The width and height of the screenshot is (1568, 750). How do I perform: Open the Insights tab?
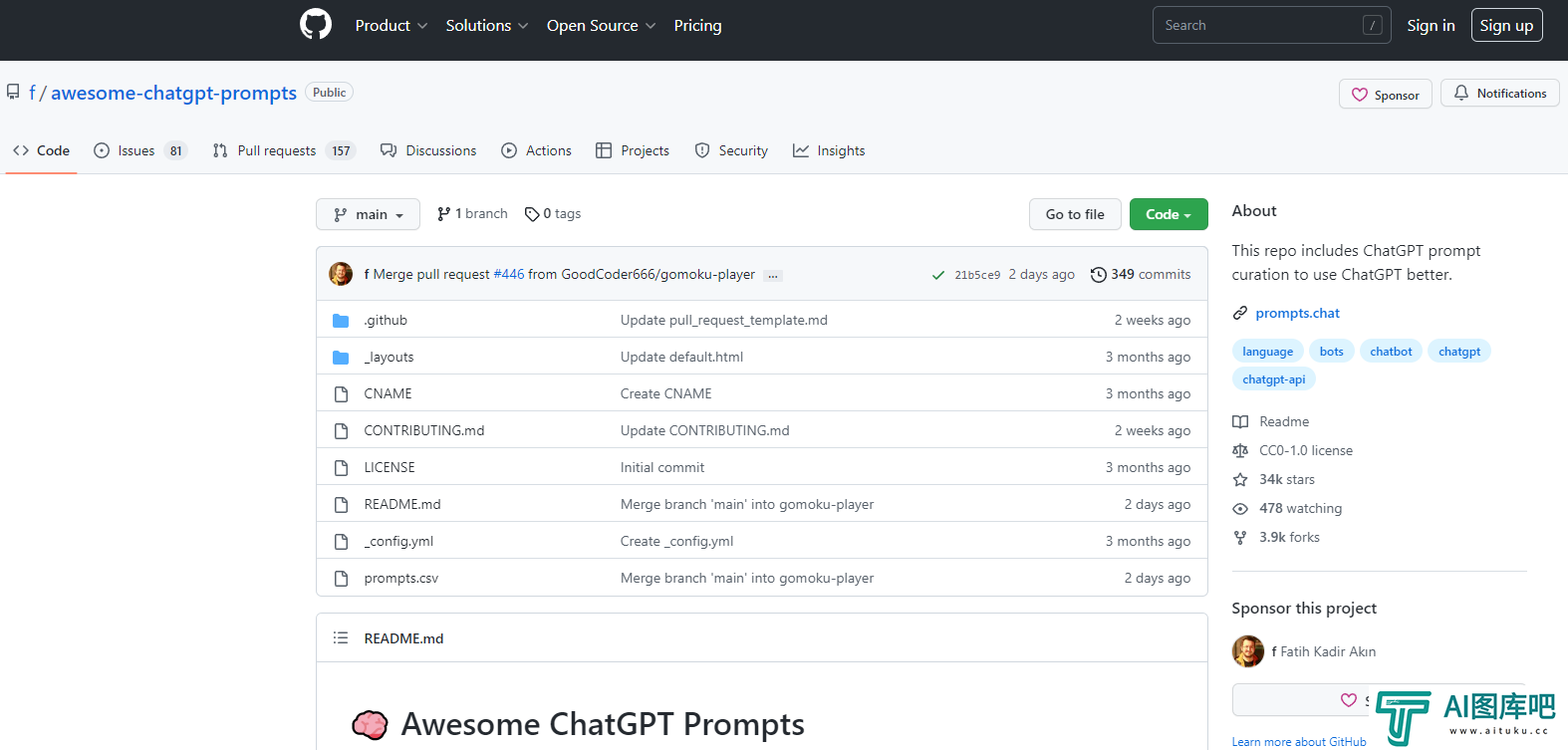[x=829, y=151]
